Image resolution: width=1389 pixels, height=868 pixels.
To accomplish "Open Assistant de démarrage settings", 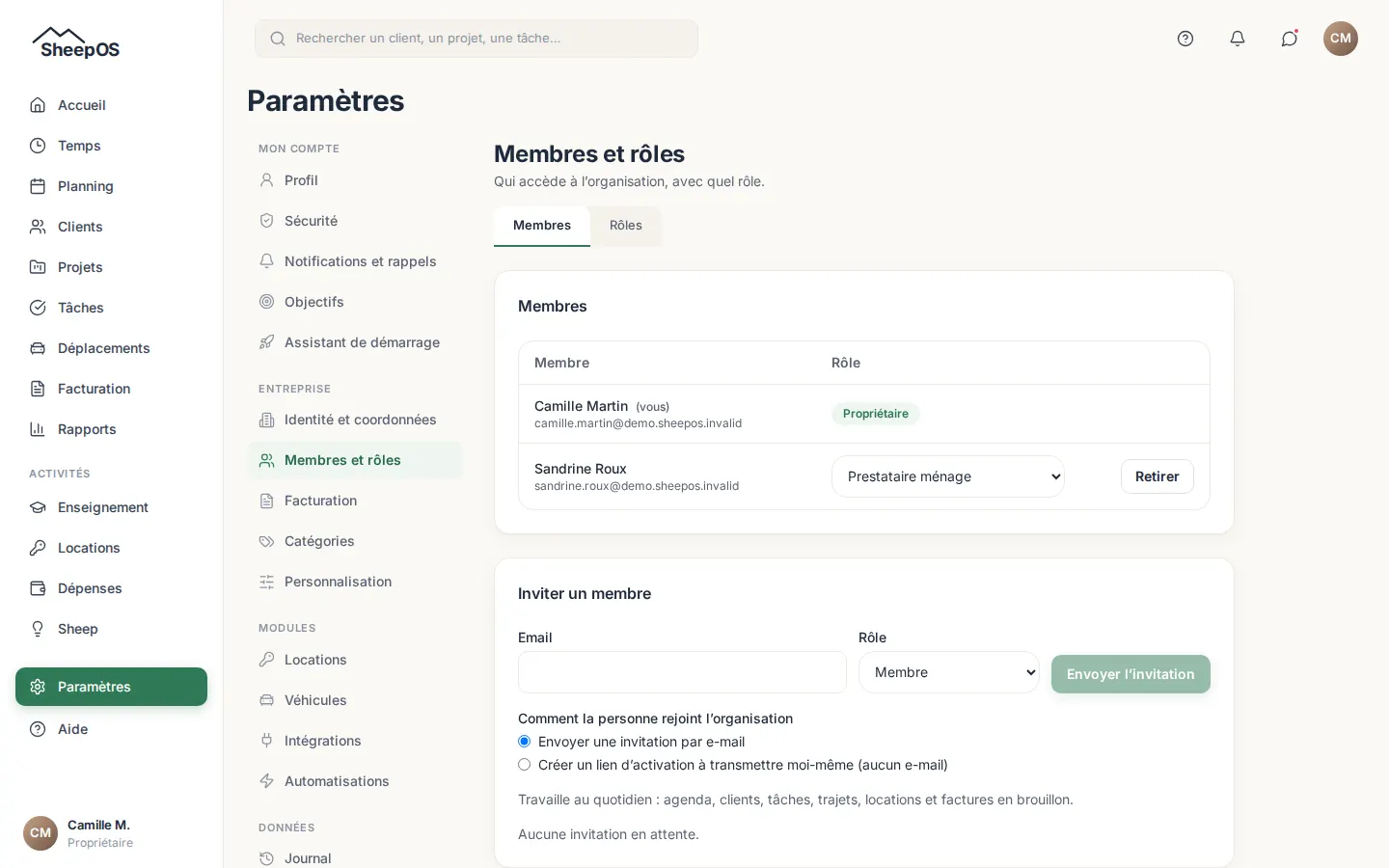I will tap(355, 342).
